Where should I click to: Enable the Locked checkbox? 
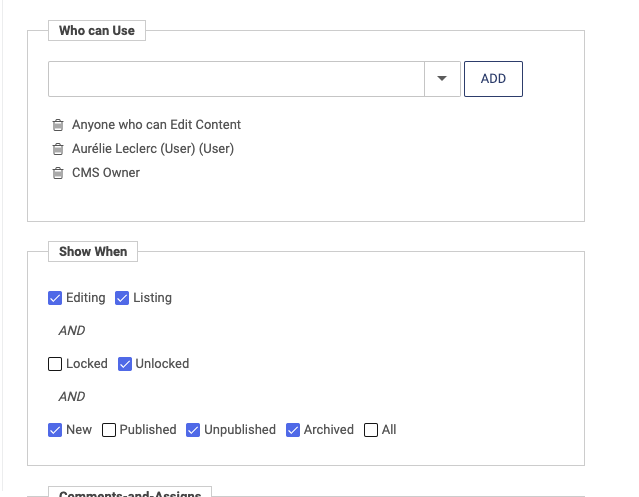coord(55,364)
